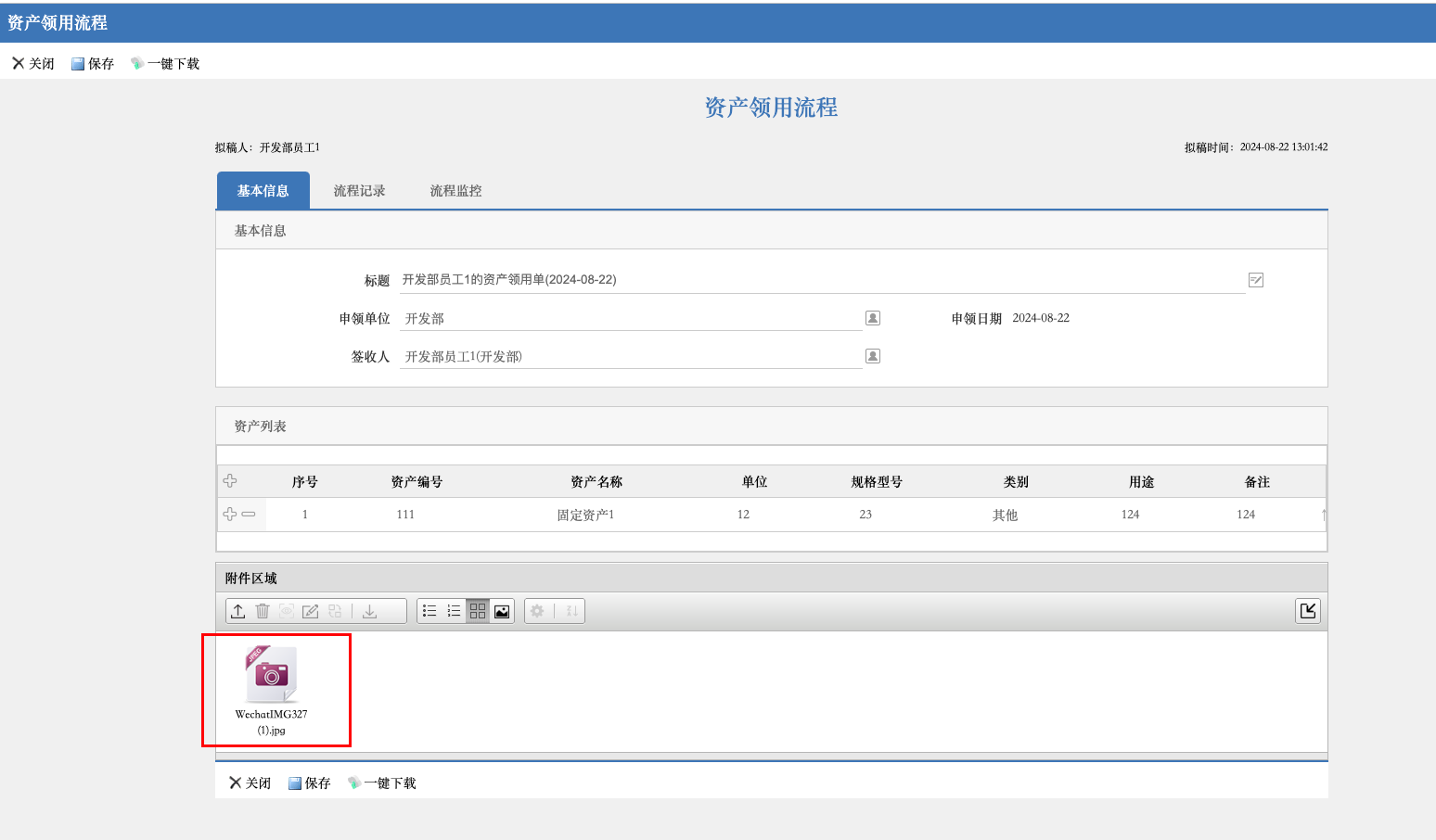The height and width of the screenshot is (840, 1436).
Task: Click the 申领单位 field showing 开发部
Action: point(631,318)
